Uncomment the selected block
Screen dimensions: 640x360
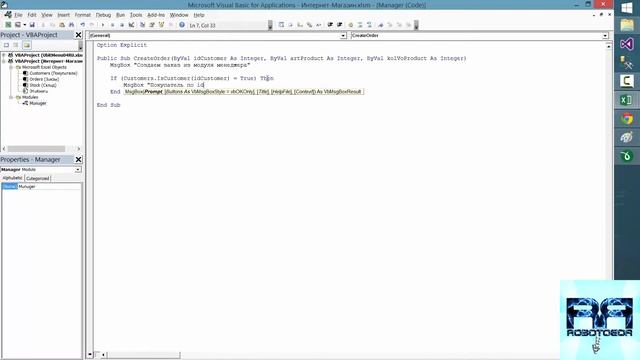[x=369, y=25]
